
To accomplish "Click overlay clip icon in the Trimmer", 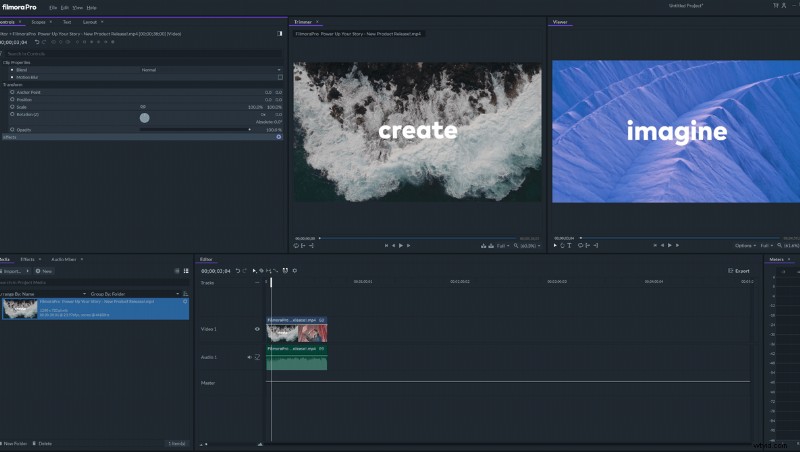I will tap(491, 245).
